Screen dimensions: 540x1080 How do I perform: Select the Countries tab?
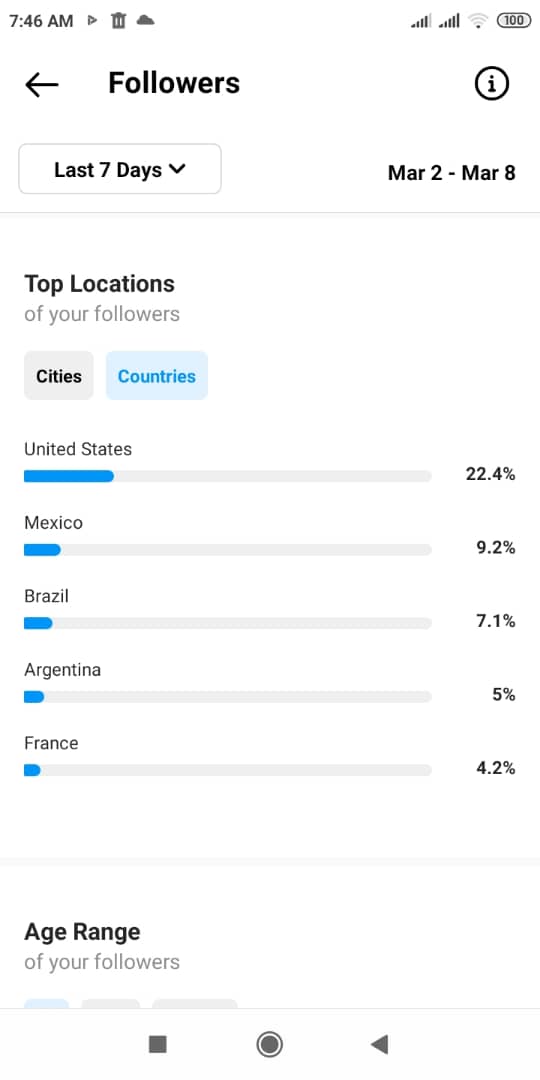[156, 375]
